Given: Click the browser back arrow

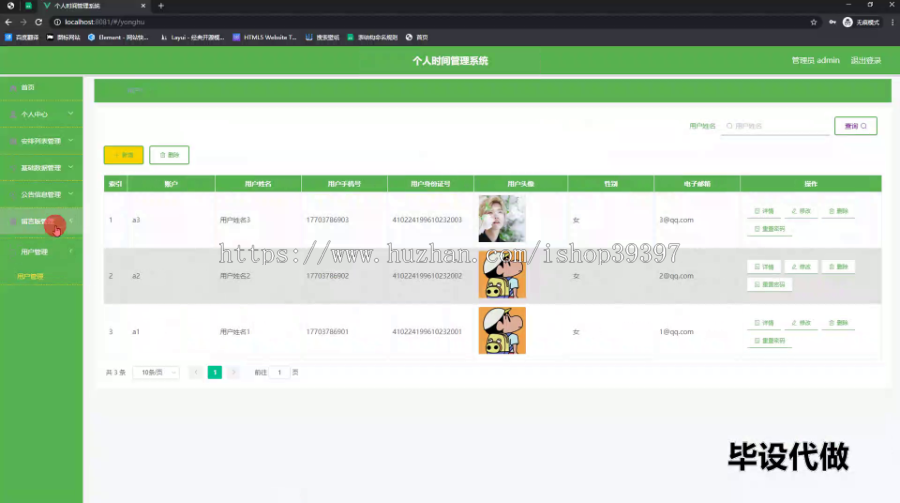Looking at the screenshot, I should click(x=8, y=22).
